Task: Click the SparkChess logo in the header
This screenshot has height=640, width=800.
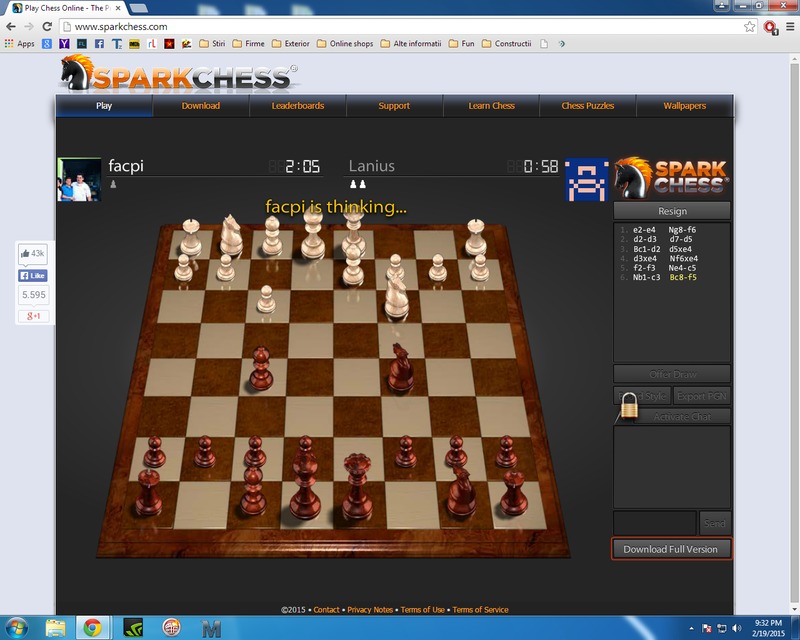Action: pos(179,75)
